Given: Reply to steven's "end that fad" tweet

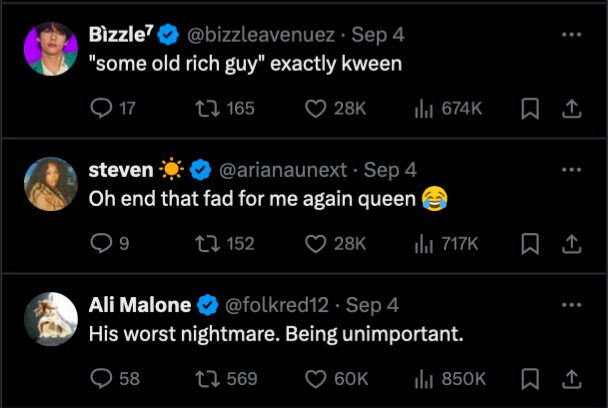Looking at the screenshot, I should coord(101,243).
